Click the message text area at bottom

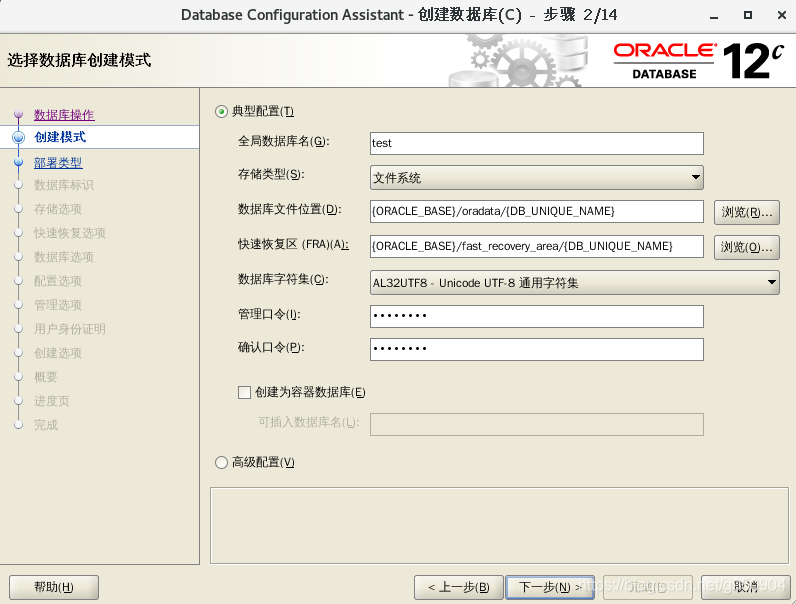coord(500,525)
